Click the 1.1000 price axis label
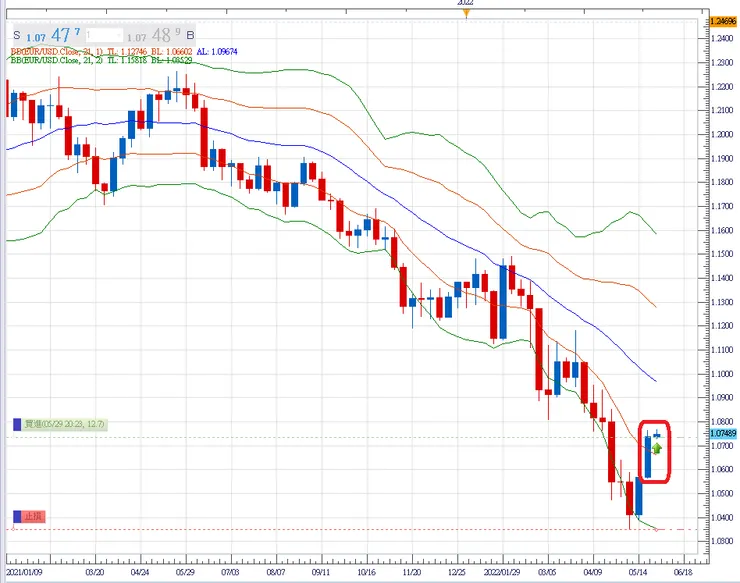The width and height of the screenshot is (740, 583). coord(723,374)
